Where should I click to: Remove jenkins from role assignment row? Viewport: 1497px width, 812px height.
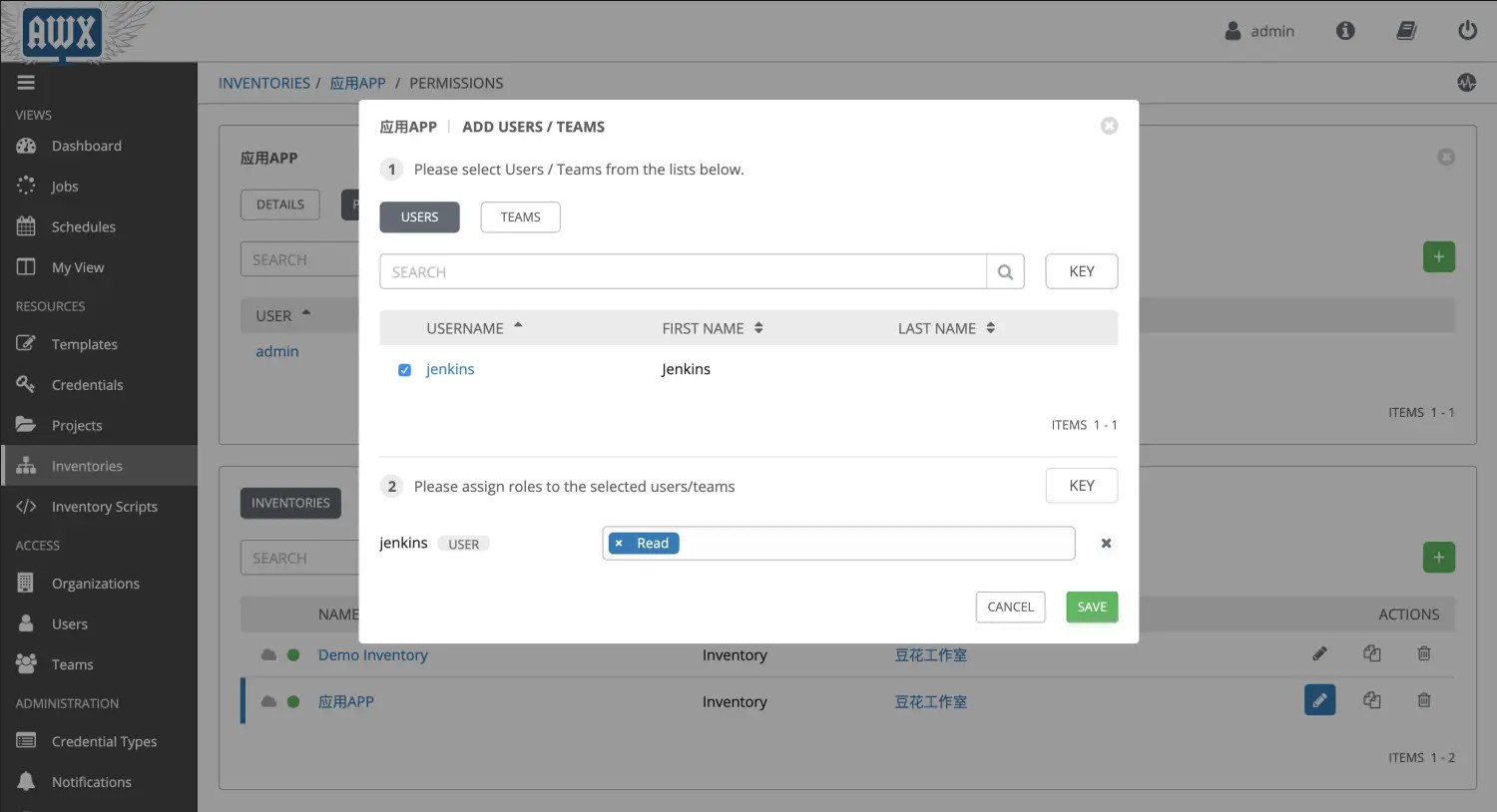pos(1106,544)
